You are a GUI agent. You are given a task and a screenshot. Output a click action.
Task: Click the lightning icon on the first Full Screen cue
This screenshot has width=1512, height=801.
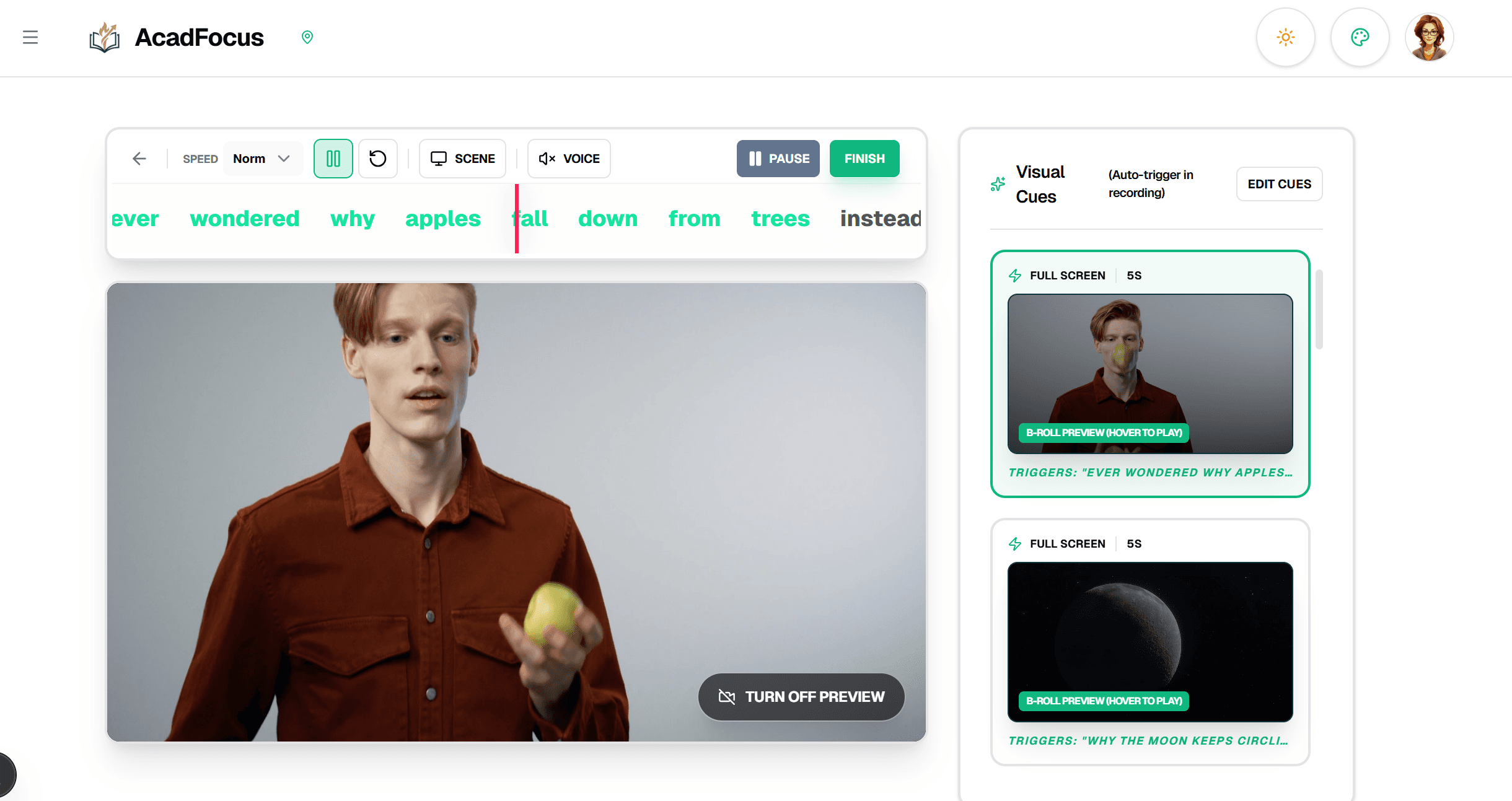point(1016,276)
